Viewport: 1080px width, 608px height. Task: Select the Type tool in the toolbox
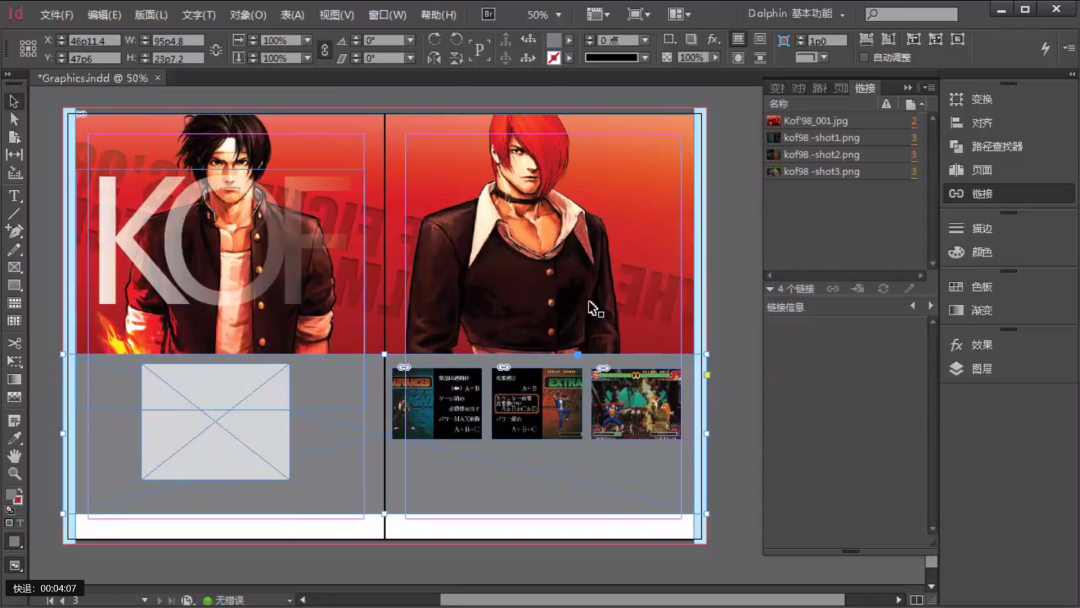(14, 195)
